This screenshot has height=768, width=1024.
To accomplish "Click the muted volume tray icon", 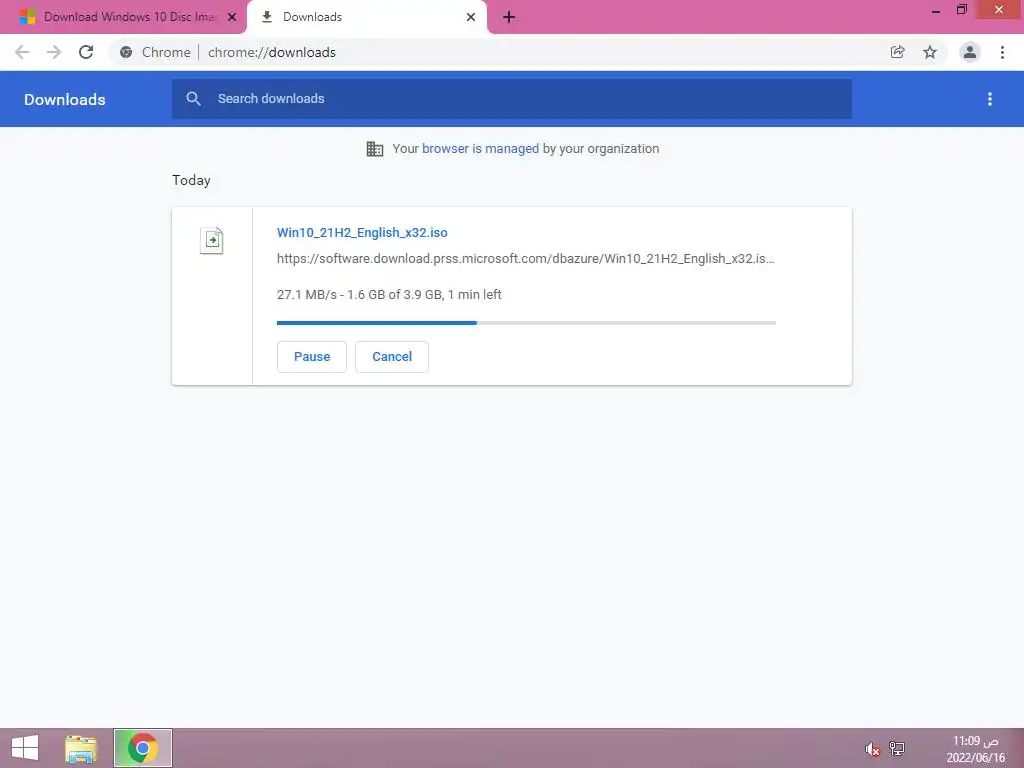I will 872,749.
